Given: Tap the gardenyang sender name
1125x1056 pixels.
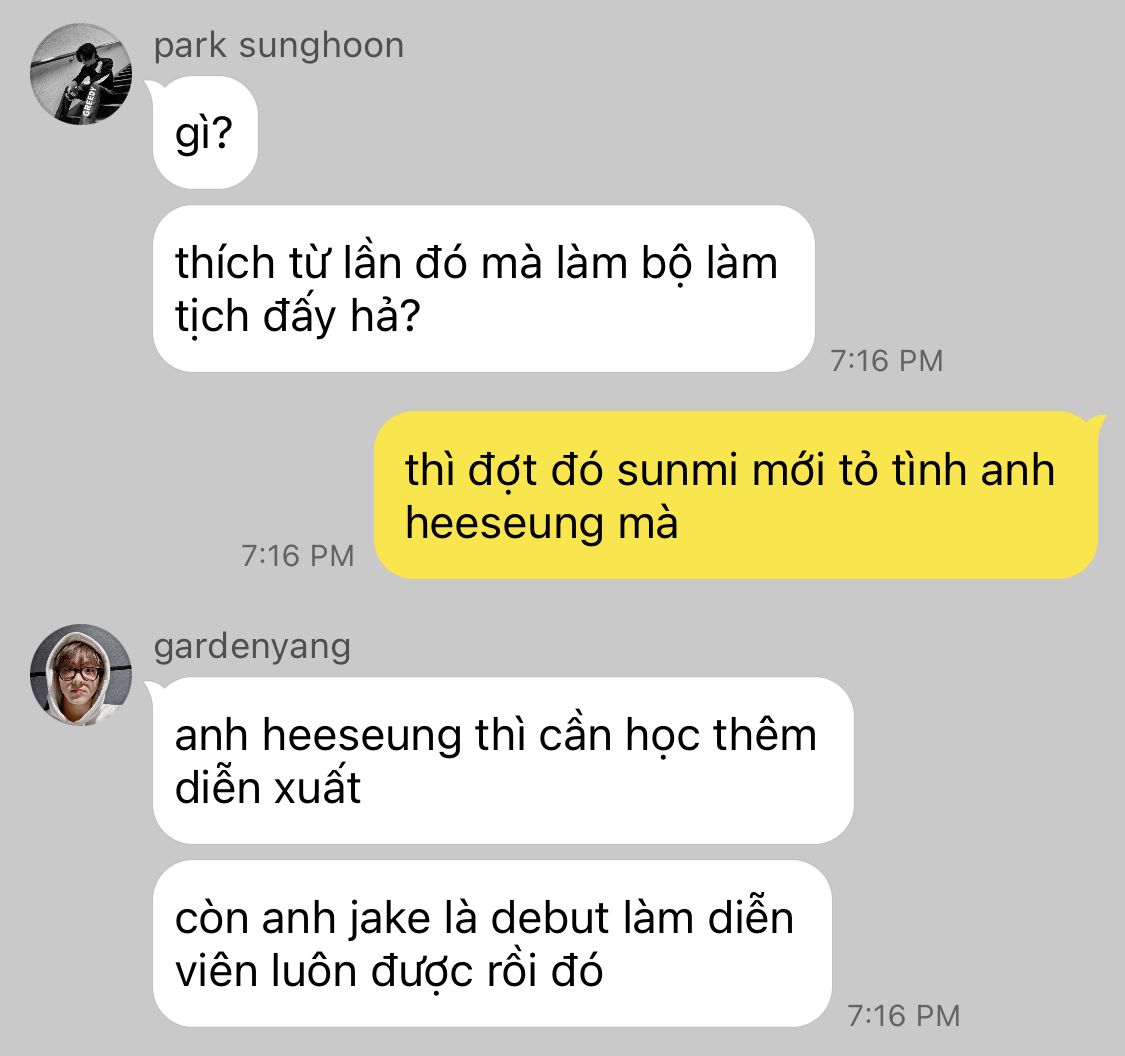Looking at the screenshot, I should [x=252, y=646].
